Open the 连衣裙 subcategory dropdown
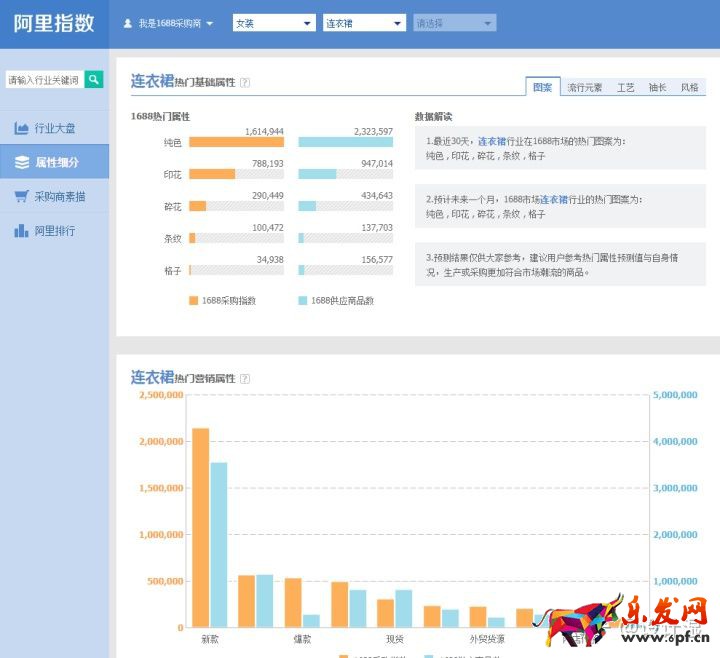 (x=397, y=23)
